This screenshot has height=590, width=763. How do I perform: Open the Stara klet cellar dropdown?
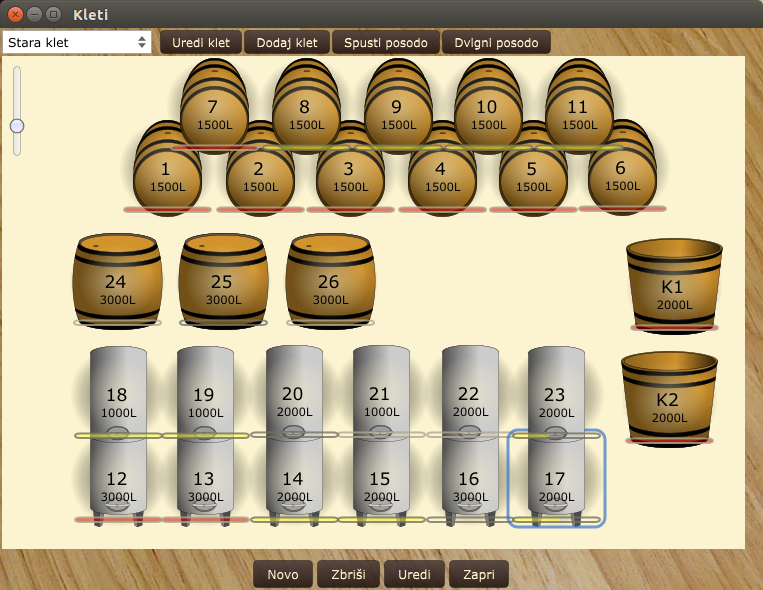coord(77,42)
